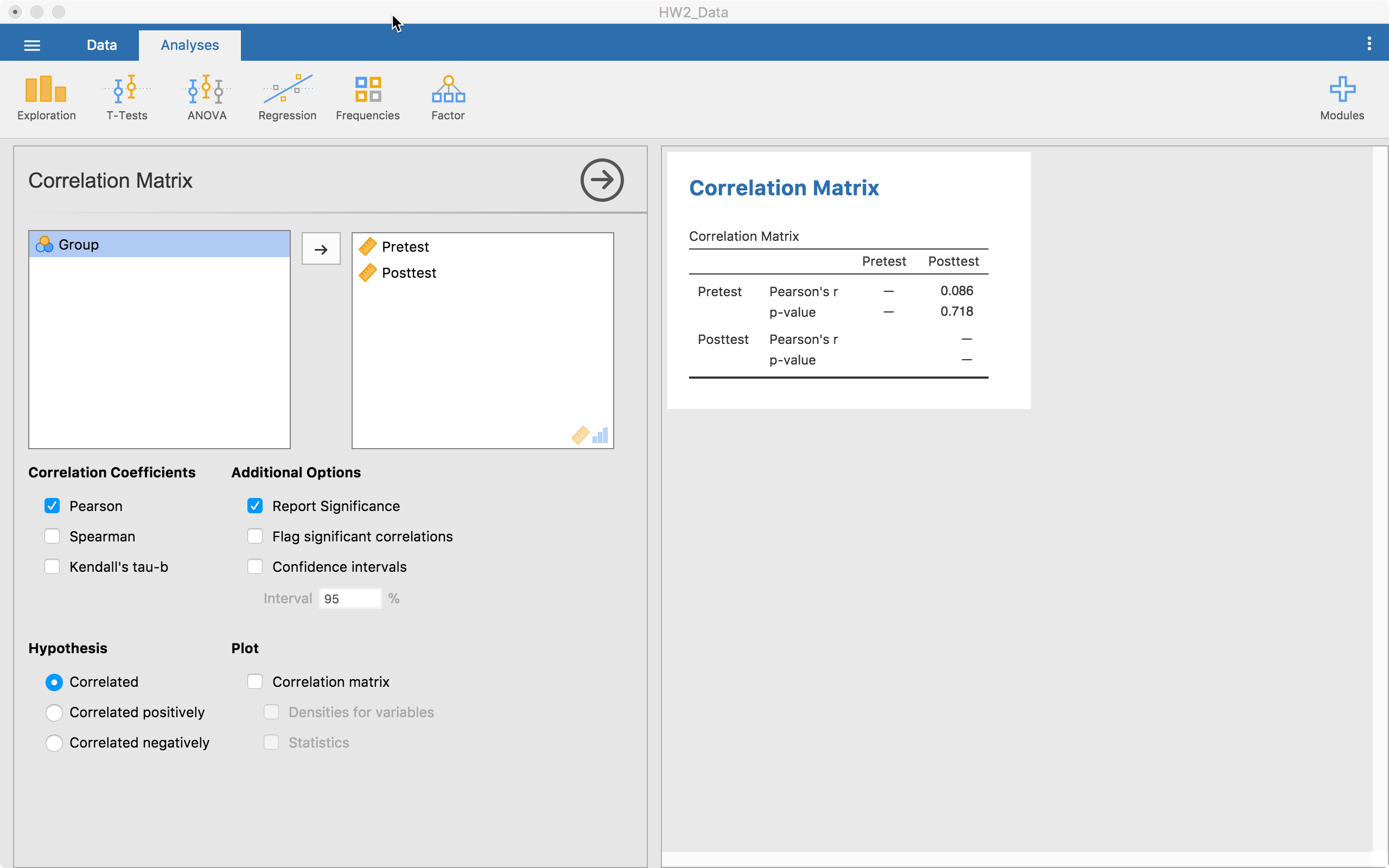Open the Factor analyses menu
The image size is (1389, 868).
448,98
